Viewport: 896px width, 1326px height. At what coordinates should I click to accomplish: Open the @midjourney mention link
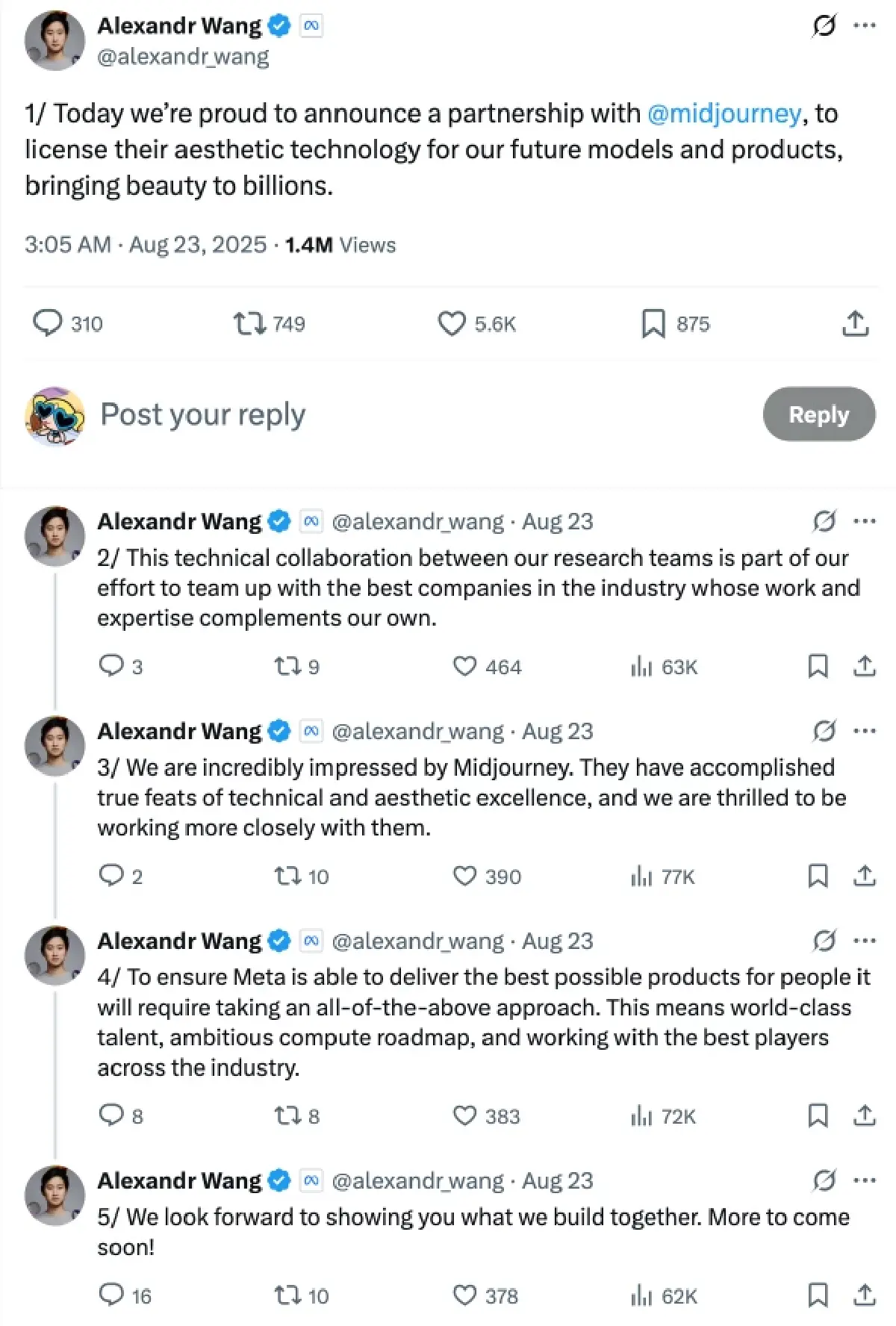(x=724, y=113)
